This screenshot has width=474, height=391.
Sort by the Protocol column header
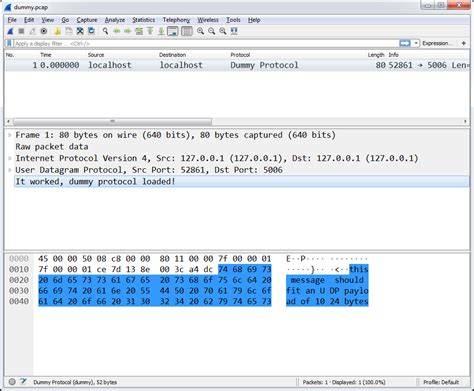pyautogui.click(x=240, y=55)
